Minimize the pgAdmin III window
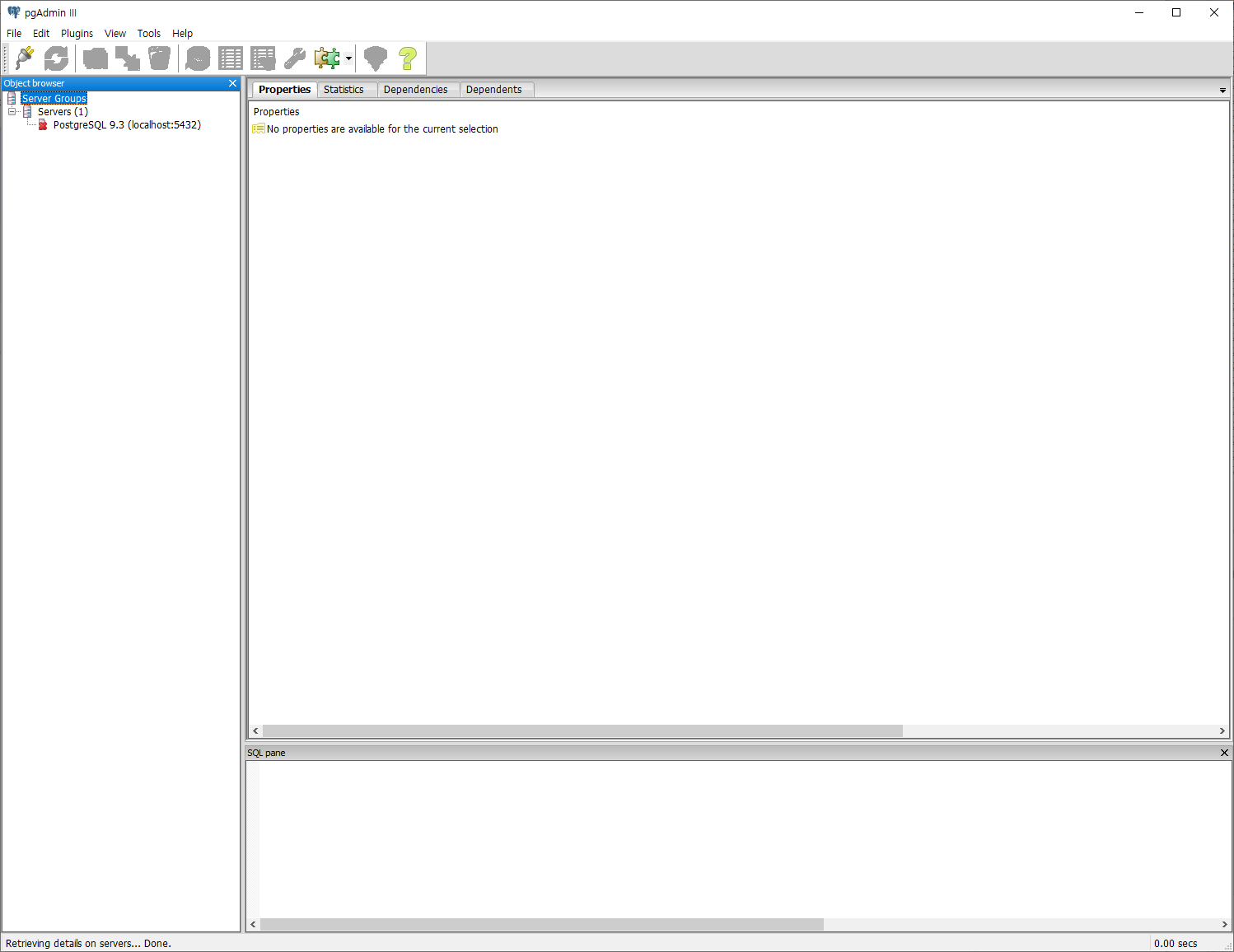Screen dimensions: 1234x952 click(1139, 12)
